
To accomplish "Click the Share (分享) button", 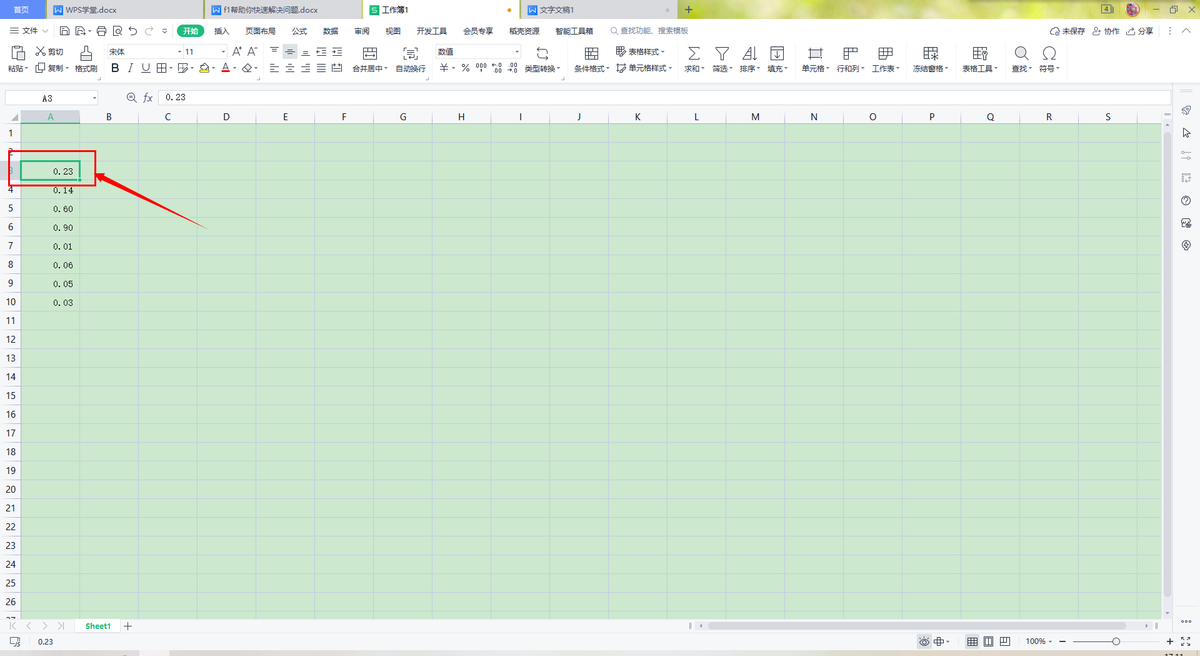I will tap(1139, 31).
